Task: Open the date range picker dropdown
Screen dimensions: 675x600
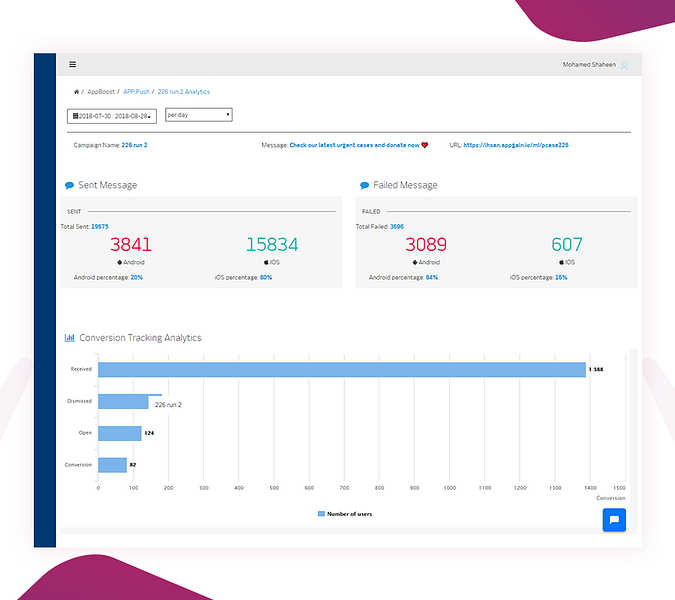Action: pos(112,116)
